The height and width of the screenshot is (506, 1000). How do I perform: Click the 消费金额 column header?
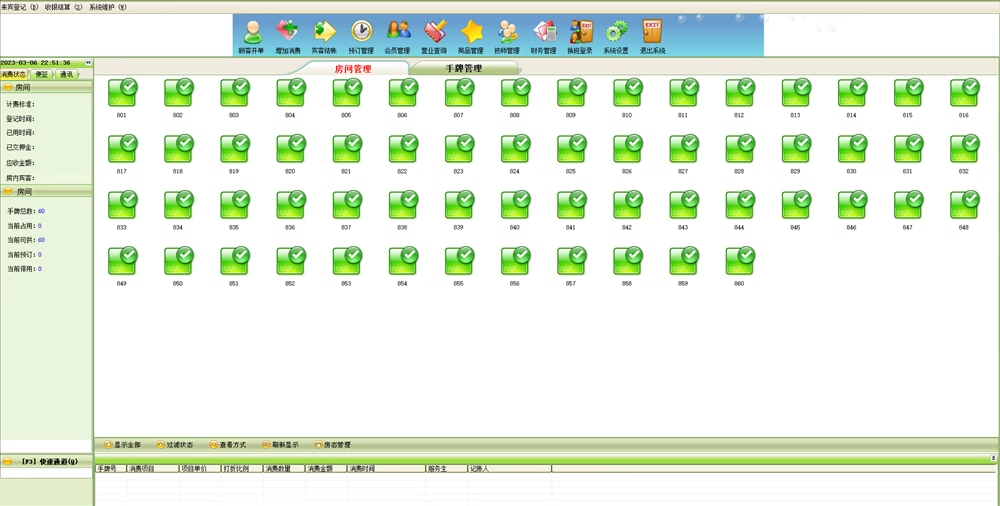(326, 468)
